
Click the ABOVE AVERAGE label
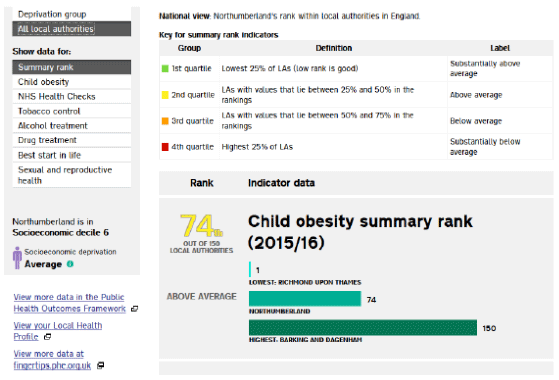201,297
